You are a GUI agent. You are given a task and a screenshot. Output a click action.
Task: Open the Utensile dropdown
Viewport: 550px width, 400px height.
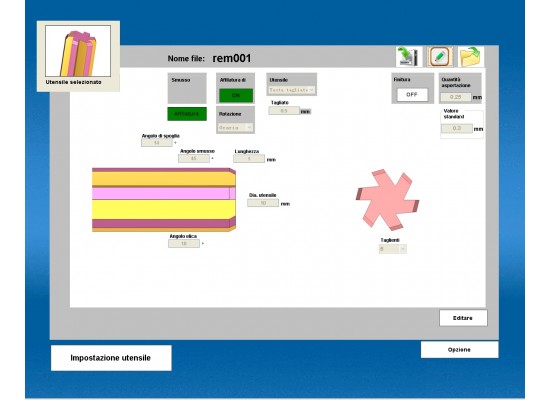[x=291, y=90]
